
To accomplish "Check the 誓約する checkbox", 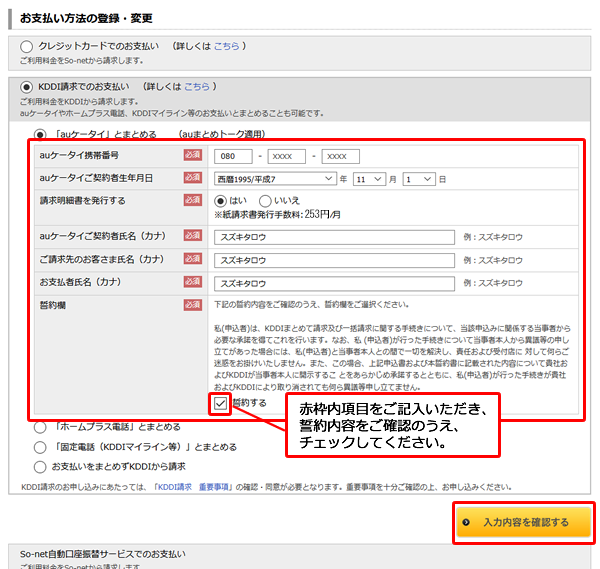I will pos(221,403).
